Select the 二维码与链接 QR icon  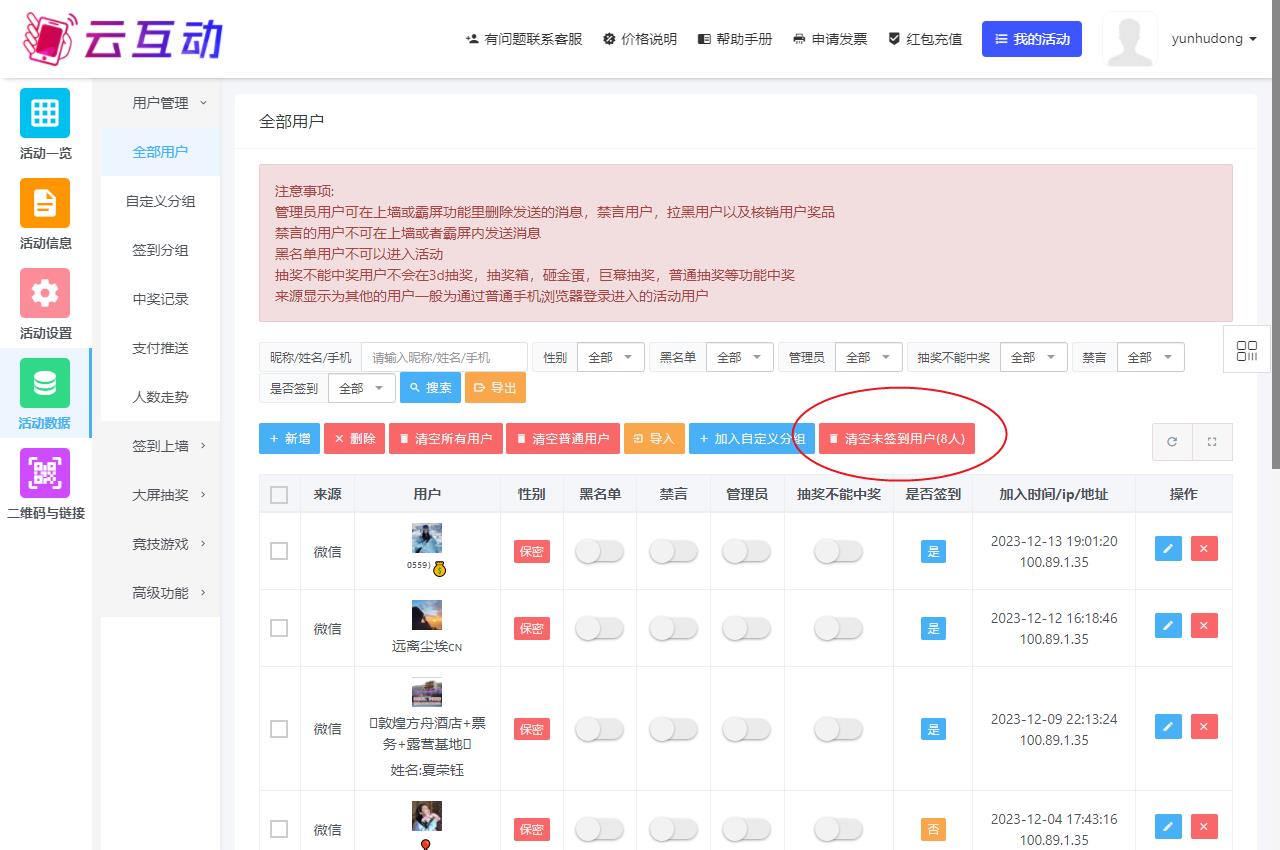point(45,473)
